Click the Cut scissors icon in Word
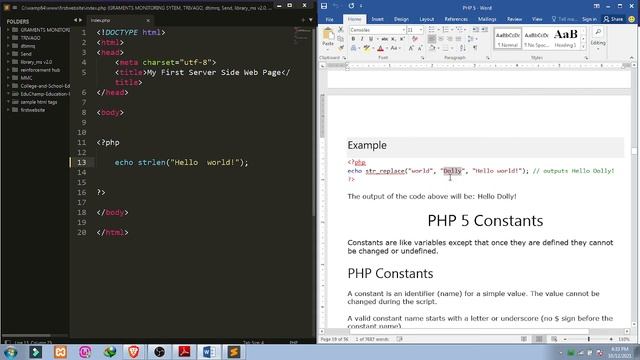The width and height of the screenshot is (640, 360). [x=341, y=29]
